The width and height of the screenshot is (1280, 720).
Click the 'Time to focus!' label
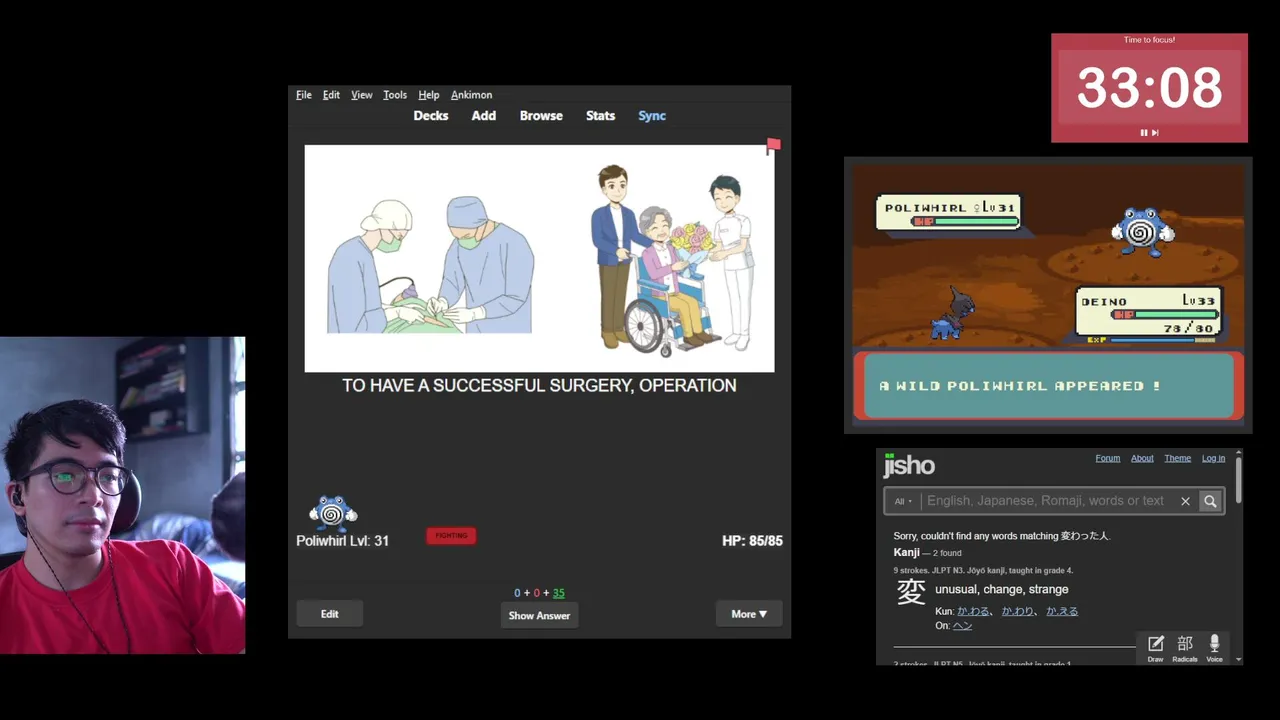(1149, 40)
